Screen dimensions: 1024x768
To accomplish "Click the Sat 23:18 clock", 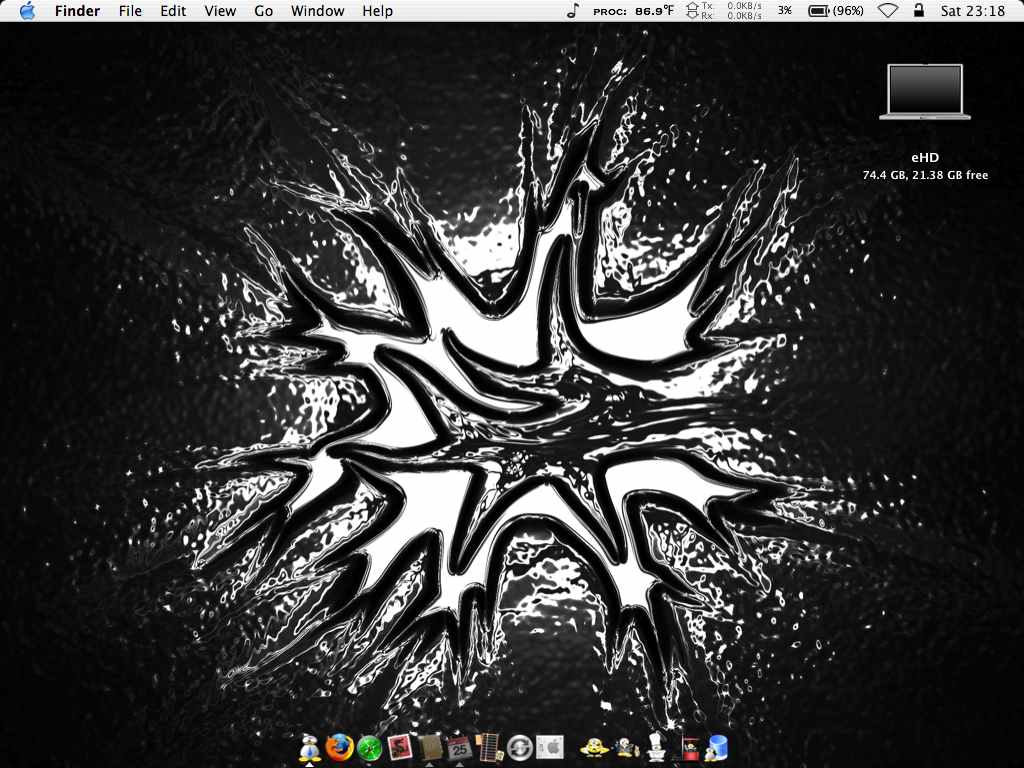I will point(972,11).
